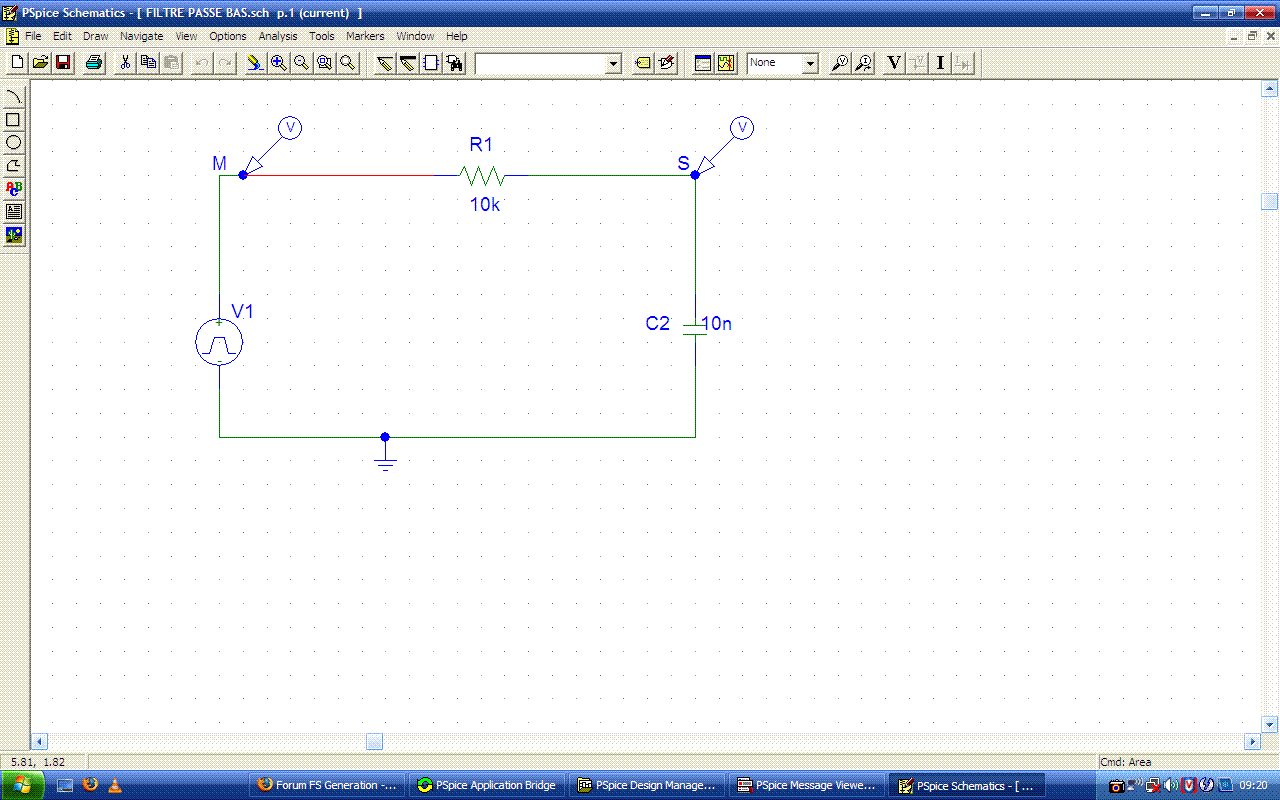Select the Draw Wire tool
Viewport: 1280px width, 800px height.
tap(385, 63)
